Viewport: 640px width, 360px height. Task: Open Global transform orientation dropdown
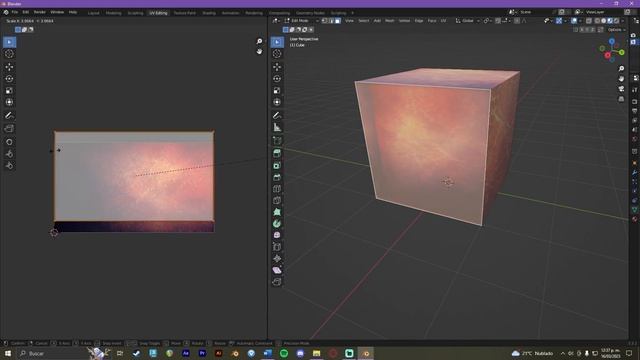[x=468, y=21]
